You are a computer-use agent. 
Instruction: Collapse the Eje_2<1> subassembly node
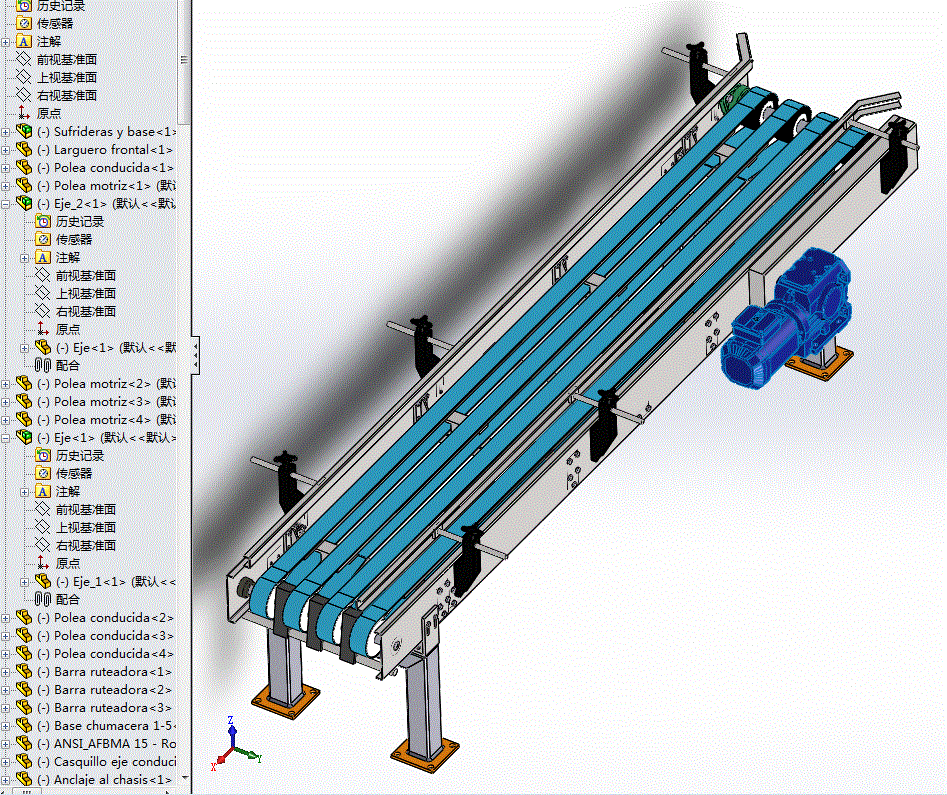[5, 204]
